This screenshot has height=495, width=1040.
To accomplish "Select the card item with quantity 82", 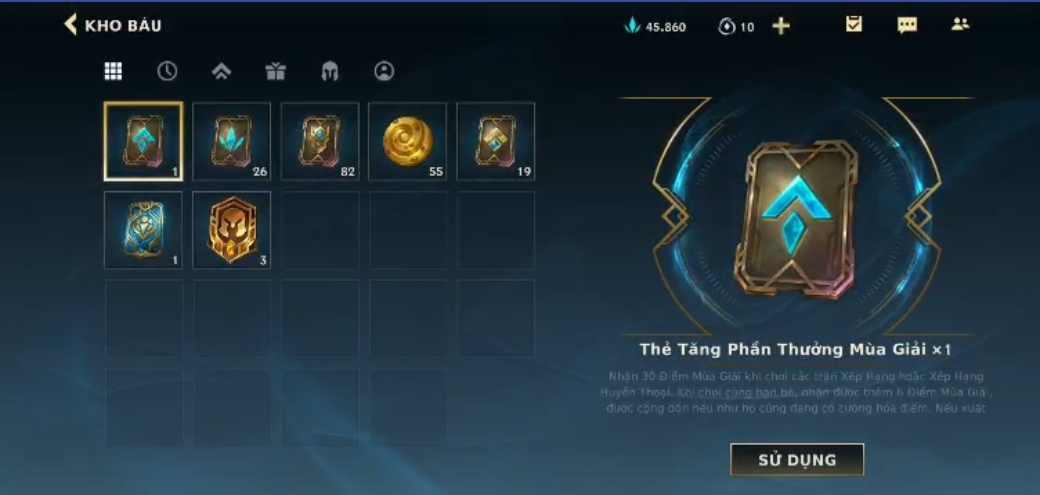I will click(x=320, y=141).
